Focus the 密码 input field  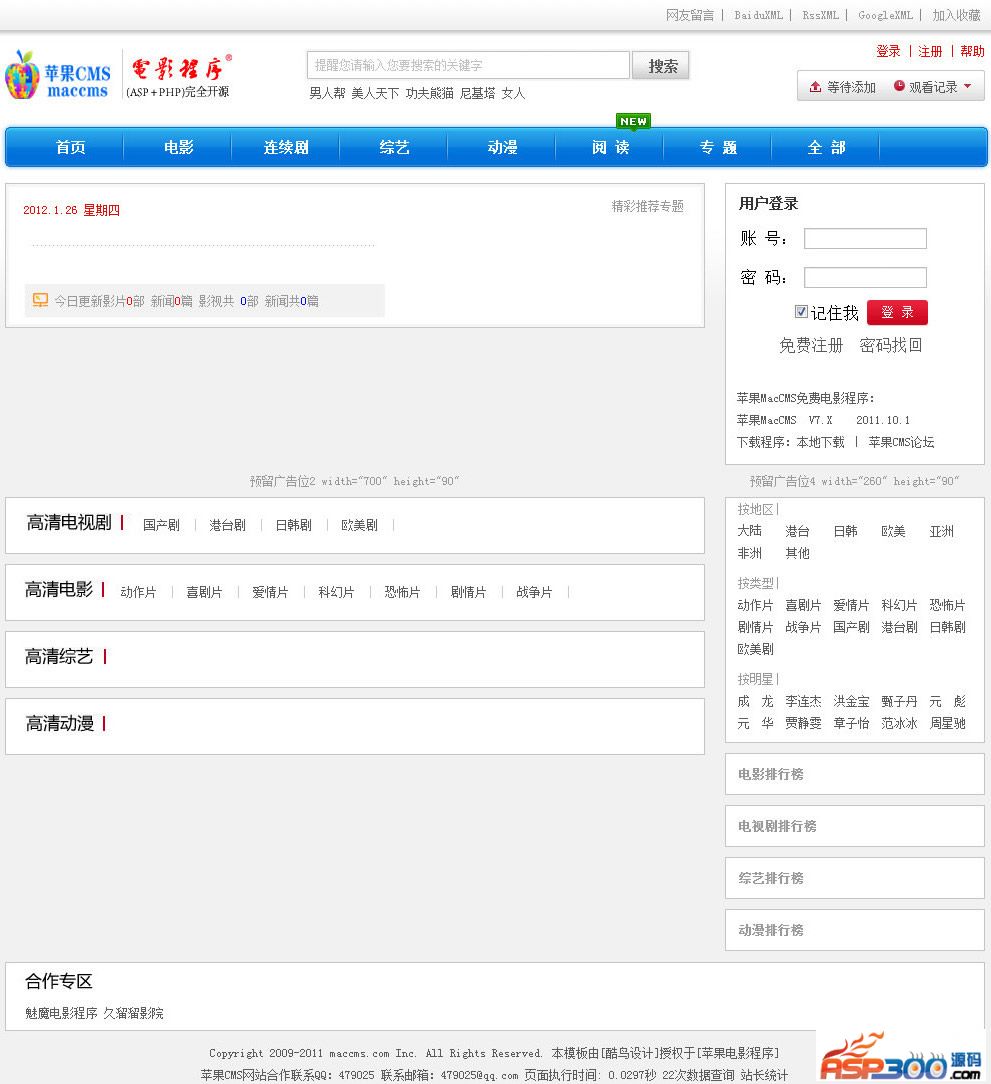click(x=865, y=277)
